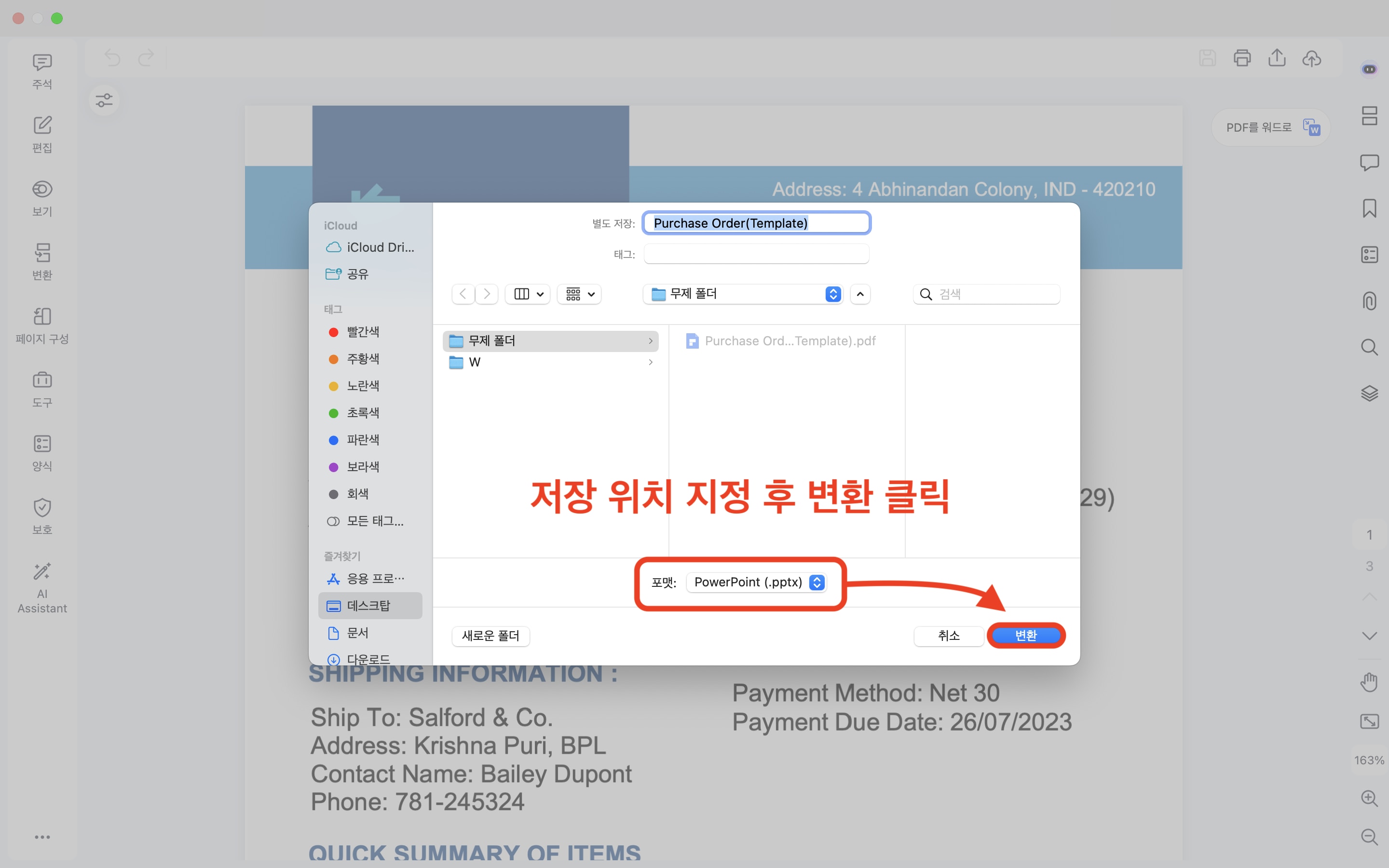Select 데스크탑 in the favorites sidebar

[x=368, y=606]
